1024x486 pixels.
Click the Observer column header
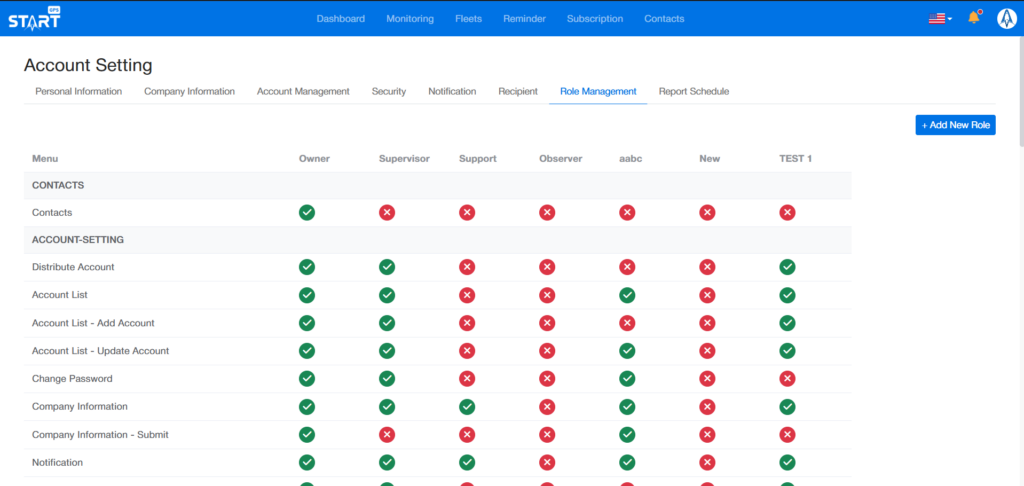coord(560,158)
